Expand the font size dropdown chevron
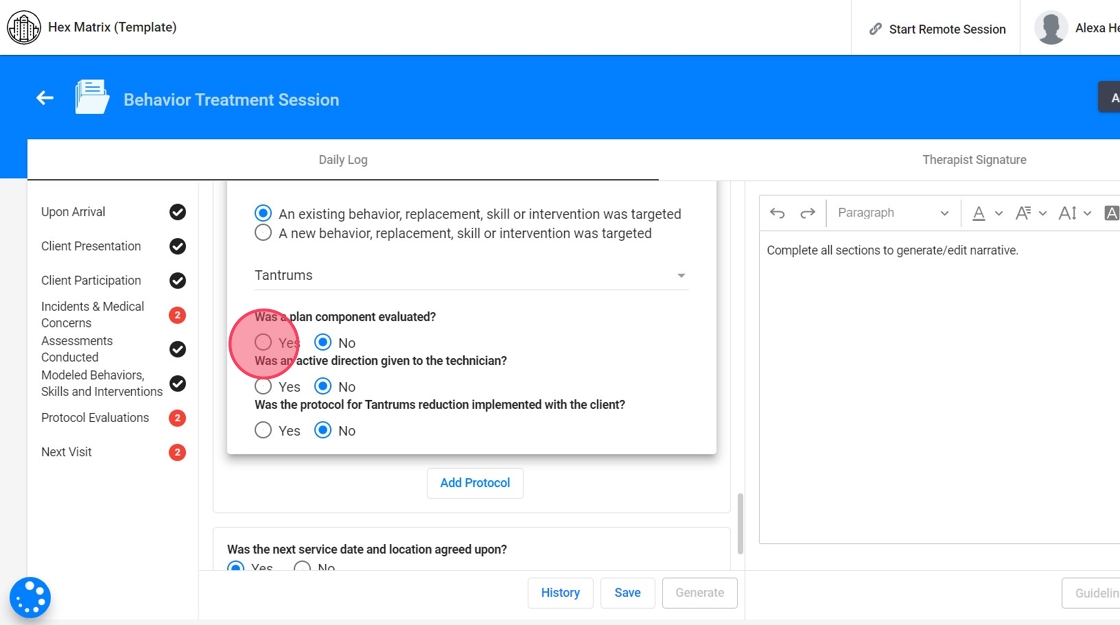The height and width of the screenshot is (625, 1120). pyautogui.click(x=1087, y=214)
